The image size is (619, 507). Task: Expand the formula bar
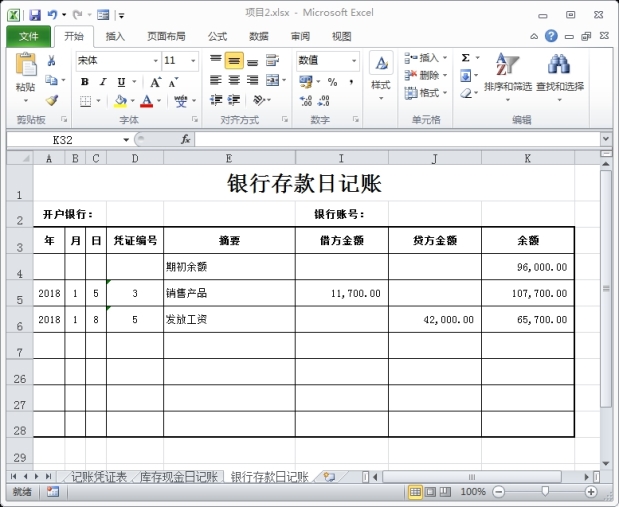[x=606, y=139]
